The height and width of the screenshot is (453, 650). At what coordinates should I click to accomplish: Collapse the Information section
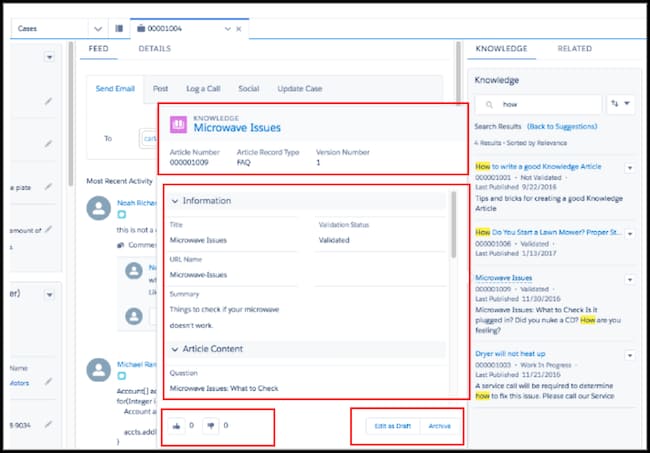coord(176,201)
